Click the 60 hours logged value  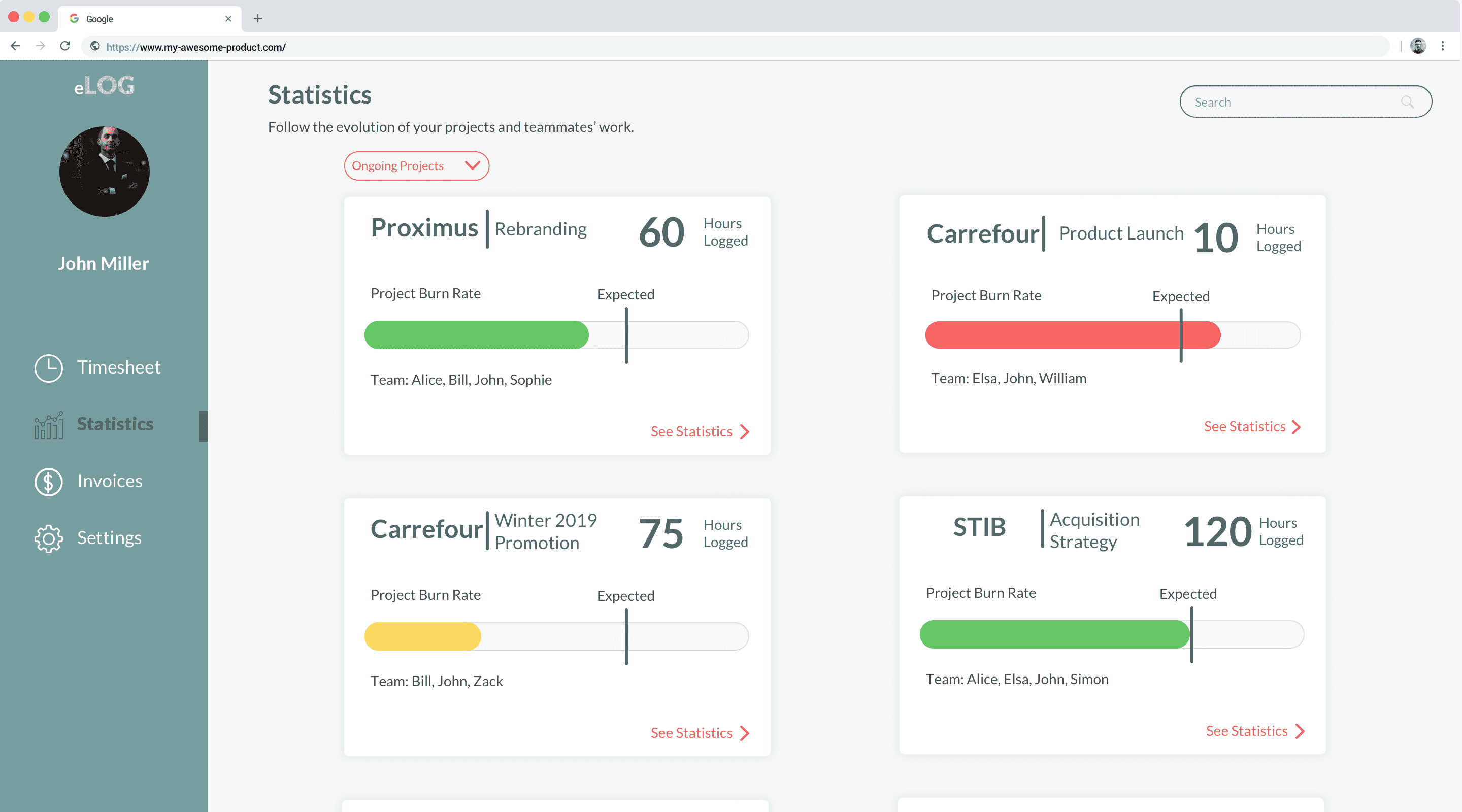tap(661, 232)
